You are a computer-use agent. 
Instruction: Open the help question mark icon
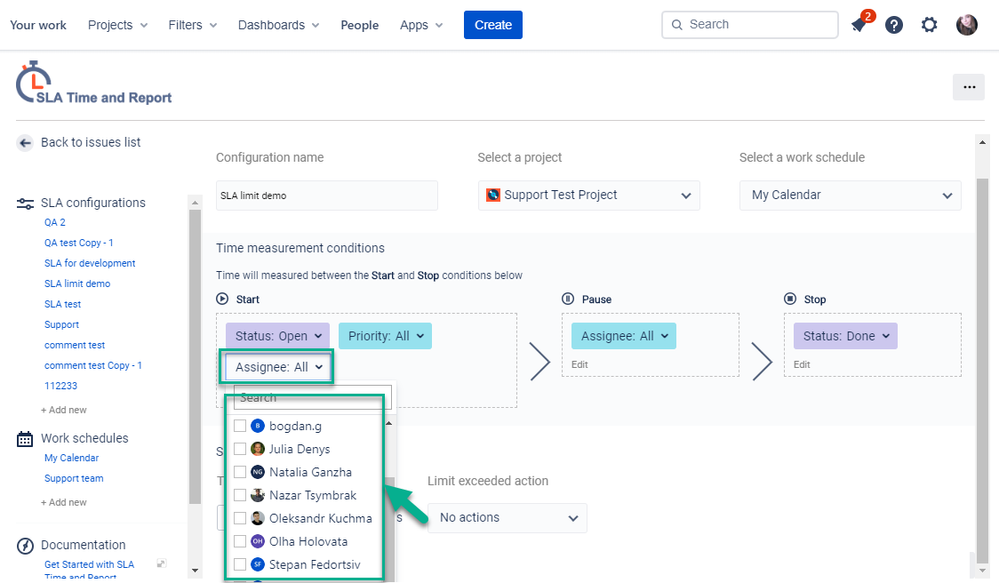point(894,25)
